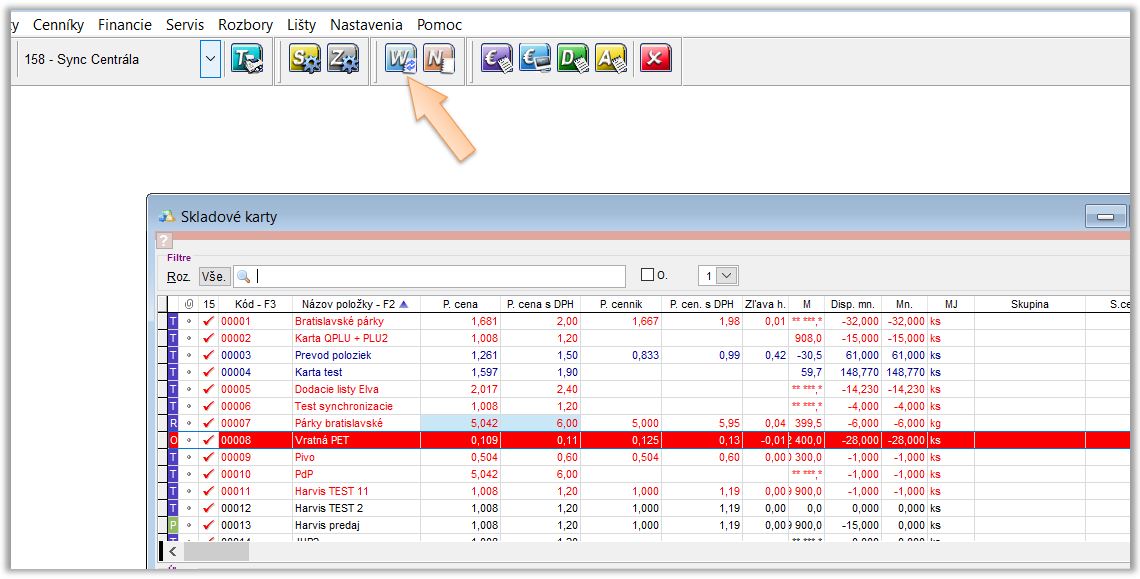Click the red X toolbar icon
The height and width of the screenshot is (579, 1140).
coord(655,59)
